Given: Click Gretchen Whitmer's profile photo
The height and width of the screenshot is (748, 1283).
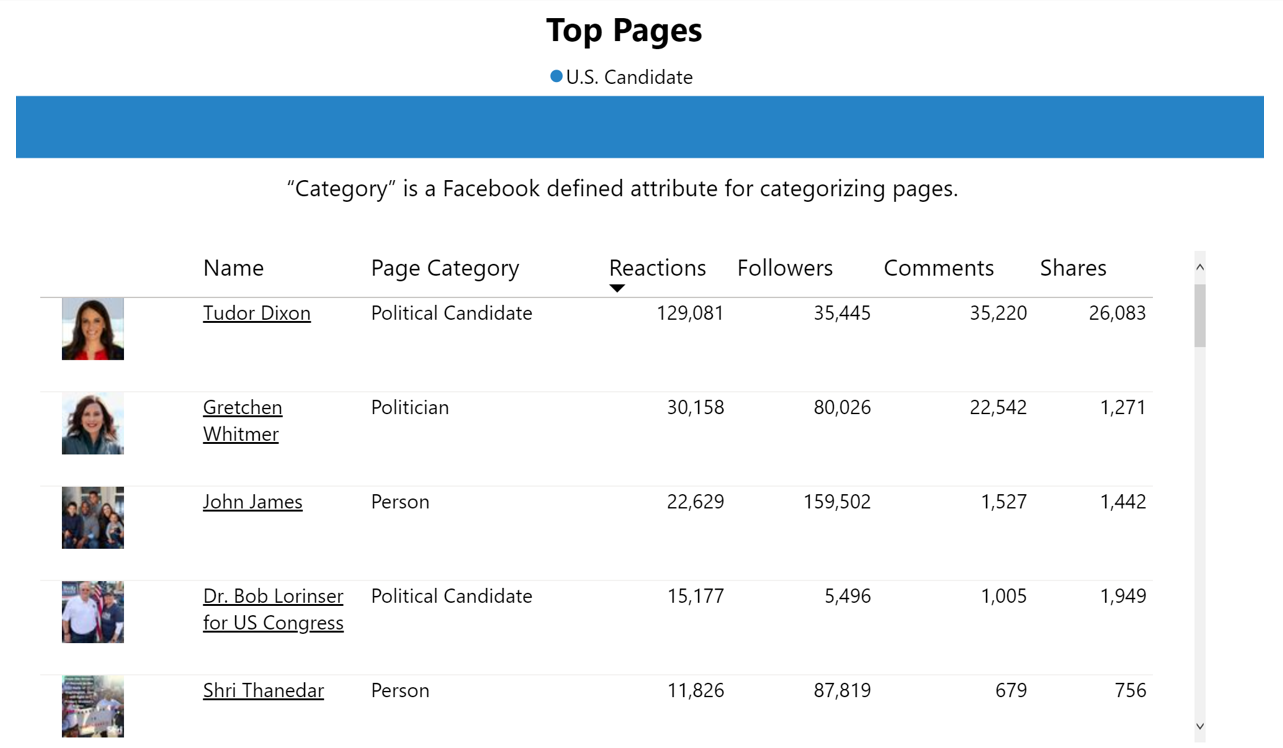Looking at the screenshot, I should point(93,423).
